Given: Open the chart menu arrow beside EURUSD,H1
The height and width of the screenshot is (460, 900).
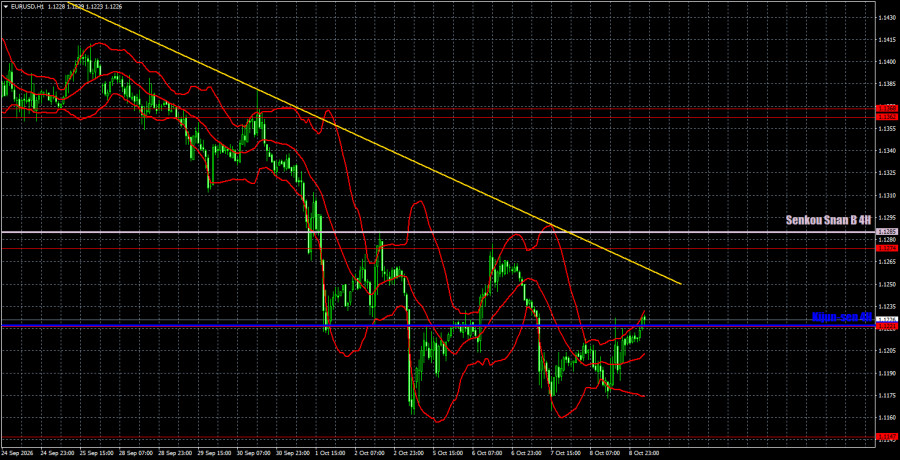Looking at the screenshot, I should coord(6,6).
